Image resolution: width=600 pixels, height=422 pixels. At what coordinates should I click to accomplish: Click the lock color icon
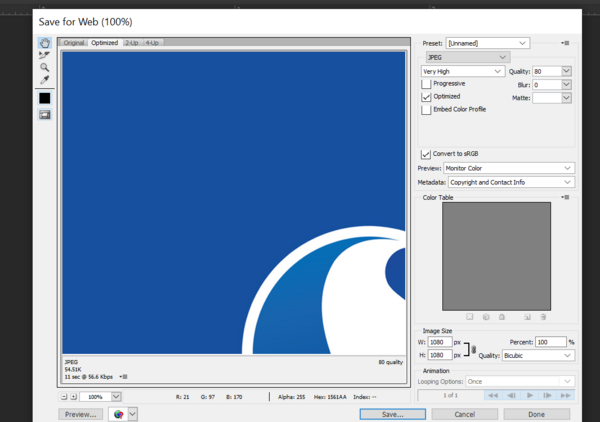[x=502, y=317]
